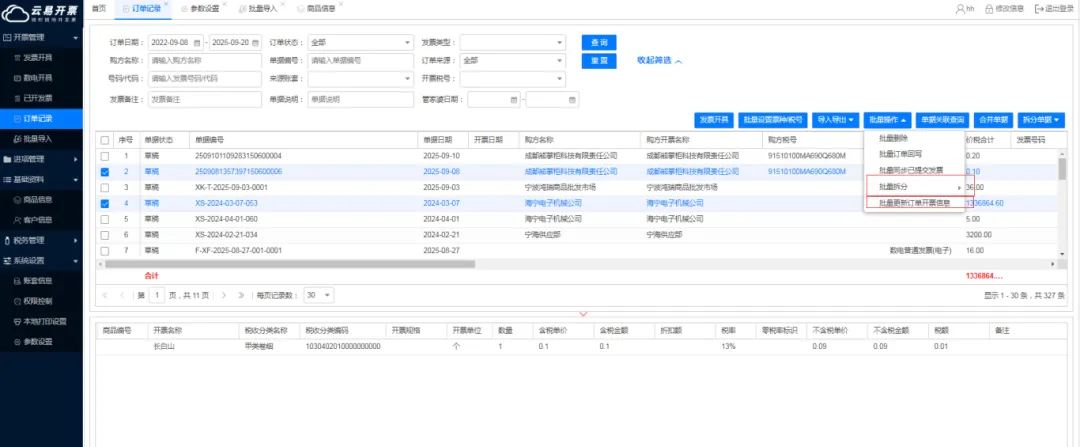Switch to the 批量导入 tab
1080x447 pixels.
point(261,8)
